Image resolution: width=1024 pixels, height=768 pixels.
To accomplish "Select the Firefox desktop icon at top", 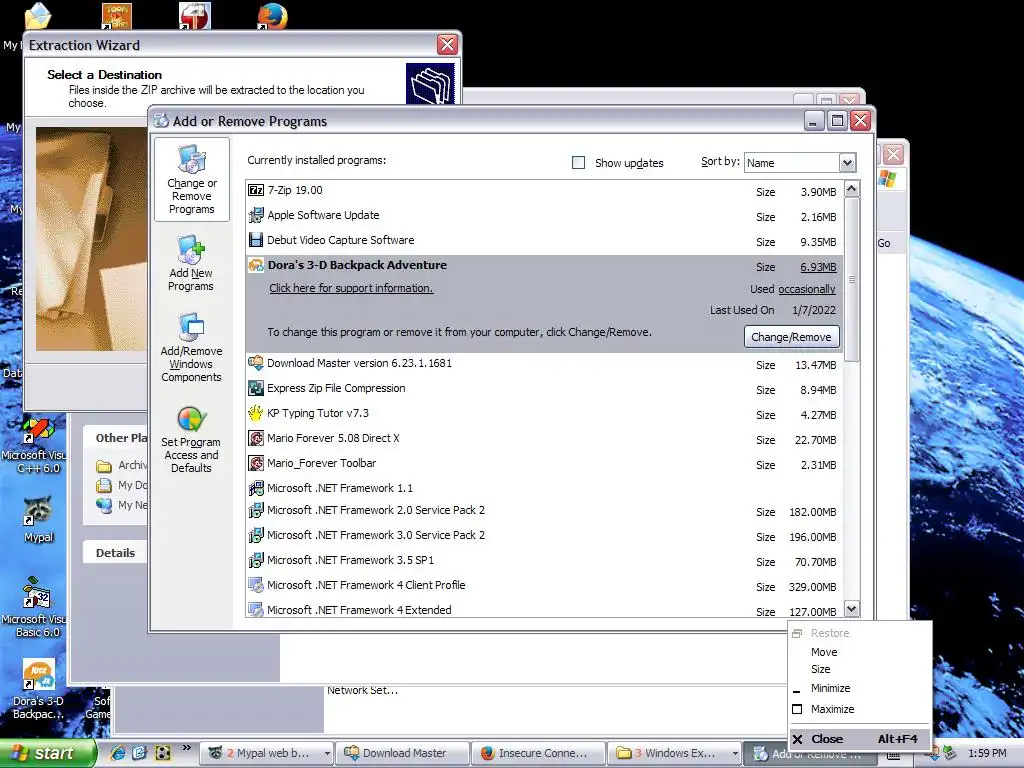I will point(273,16).
